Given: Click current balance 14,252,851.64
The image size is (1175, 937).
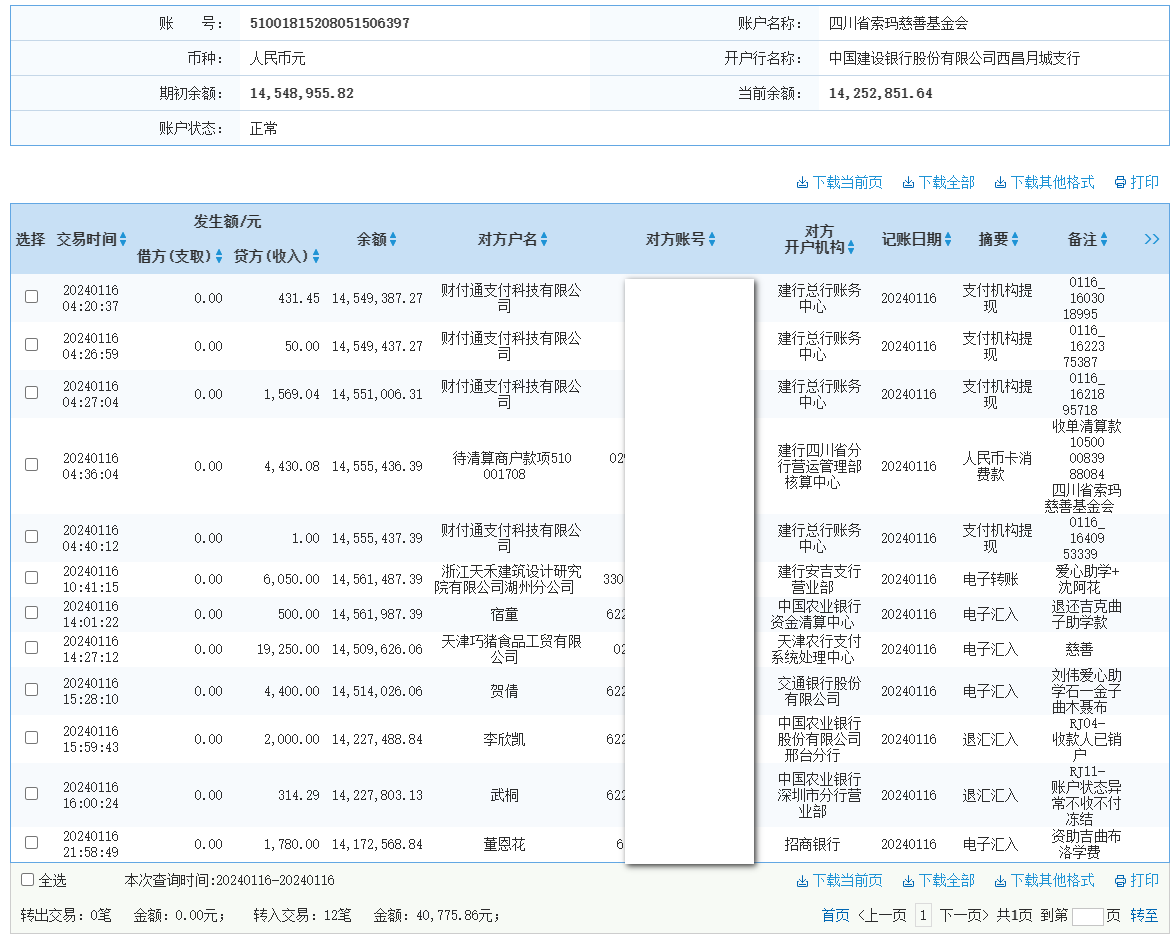Looking at the screenshot, I should point(881,94).
